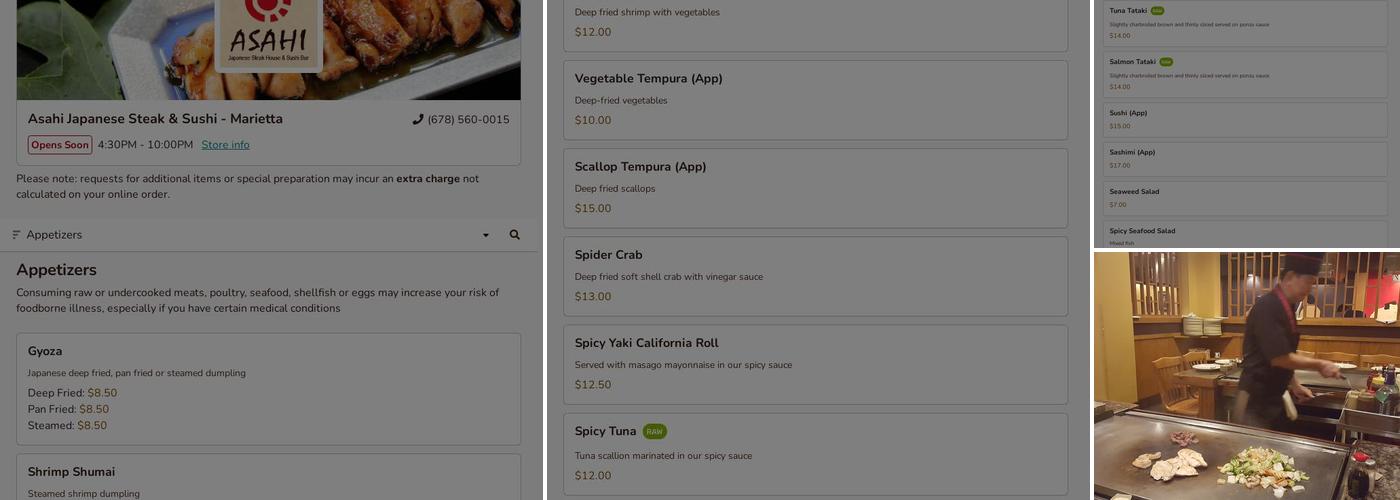Click the Asahi restaurant logo

(x=268, y=33)
